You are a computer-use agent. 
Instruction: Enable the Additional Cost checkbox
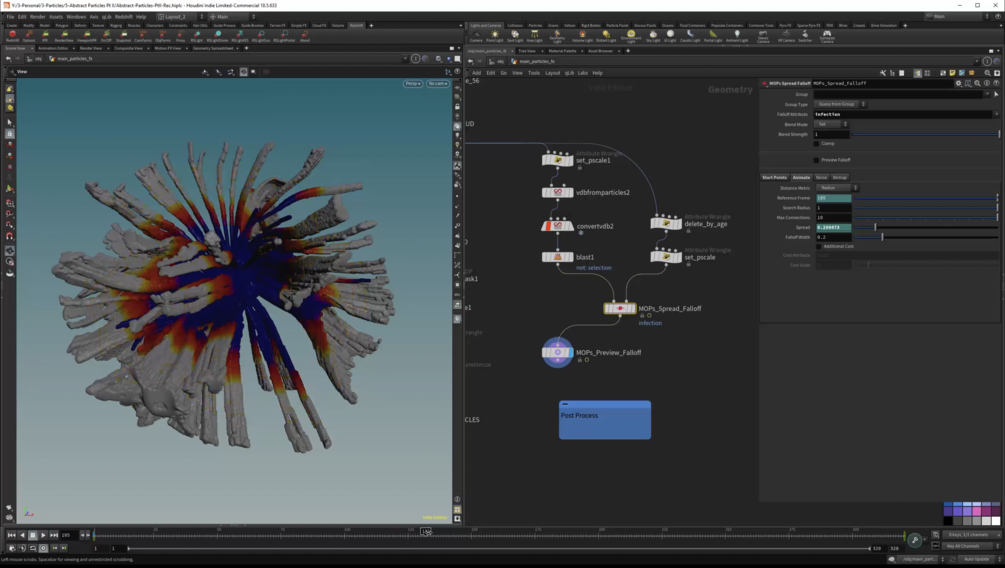point(819,246)
